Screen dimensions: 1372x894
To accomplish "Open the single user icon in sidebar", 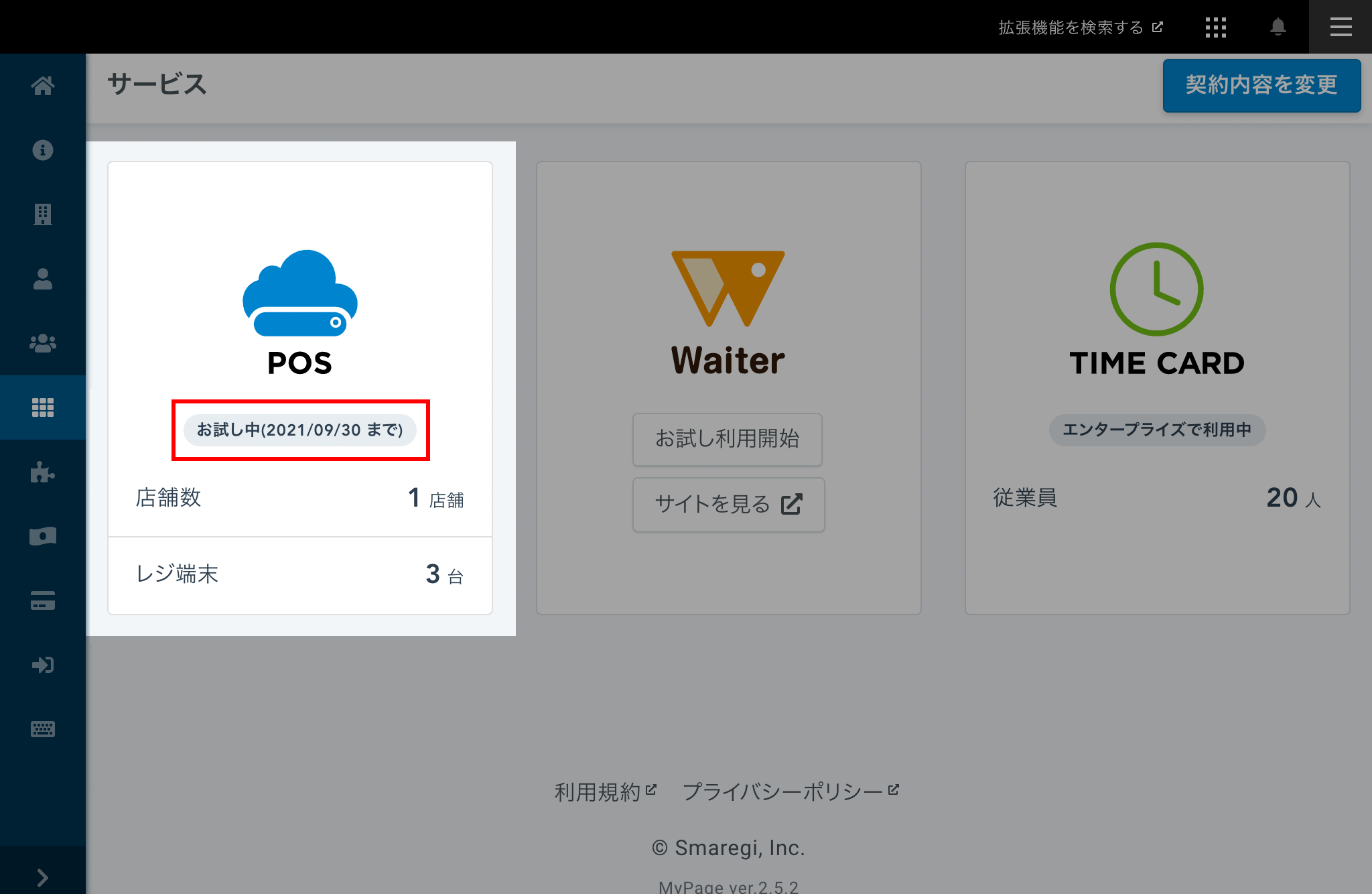I will tap(43, 279).
